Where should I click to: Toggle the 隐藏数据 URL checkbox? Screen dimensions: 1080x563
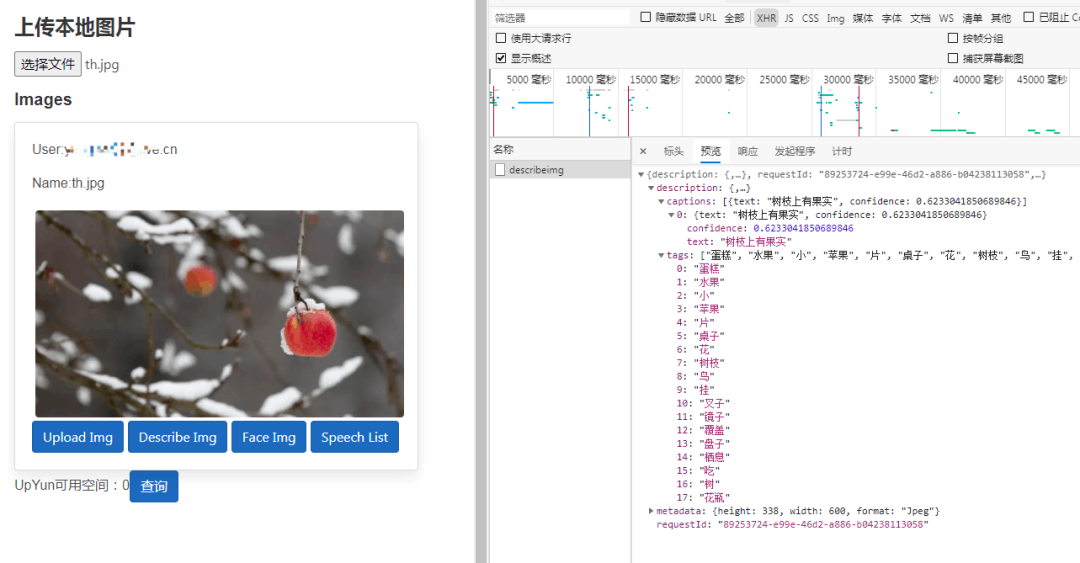click(x=645, y=17)
